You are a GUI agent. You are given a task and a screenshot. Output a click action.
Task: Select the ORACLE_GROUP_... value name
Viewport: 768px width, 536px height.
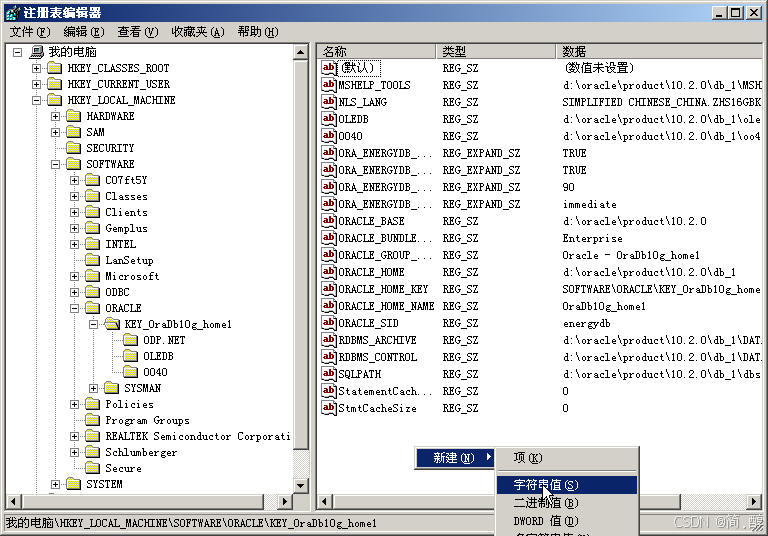[x=385, y=255]
